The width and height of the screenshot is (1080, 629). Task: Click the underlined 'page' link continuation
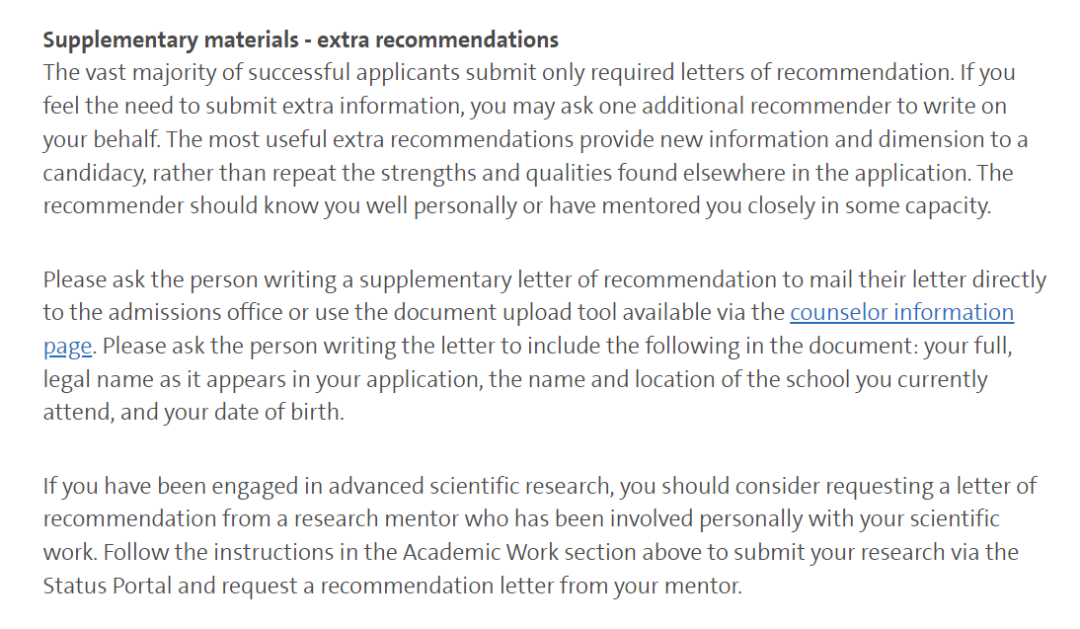tap(67, 347)
